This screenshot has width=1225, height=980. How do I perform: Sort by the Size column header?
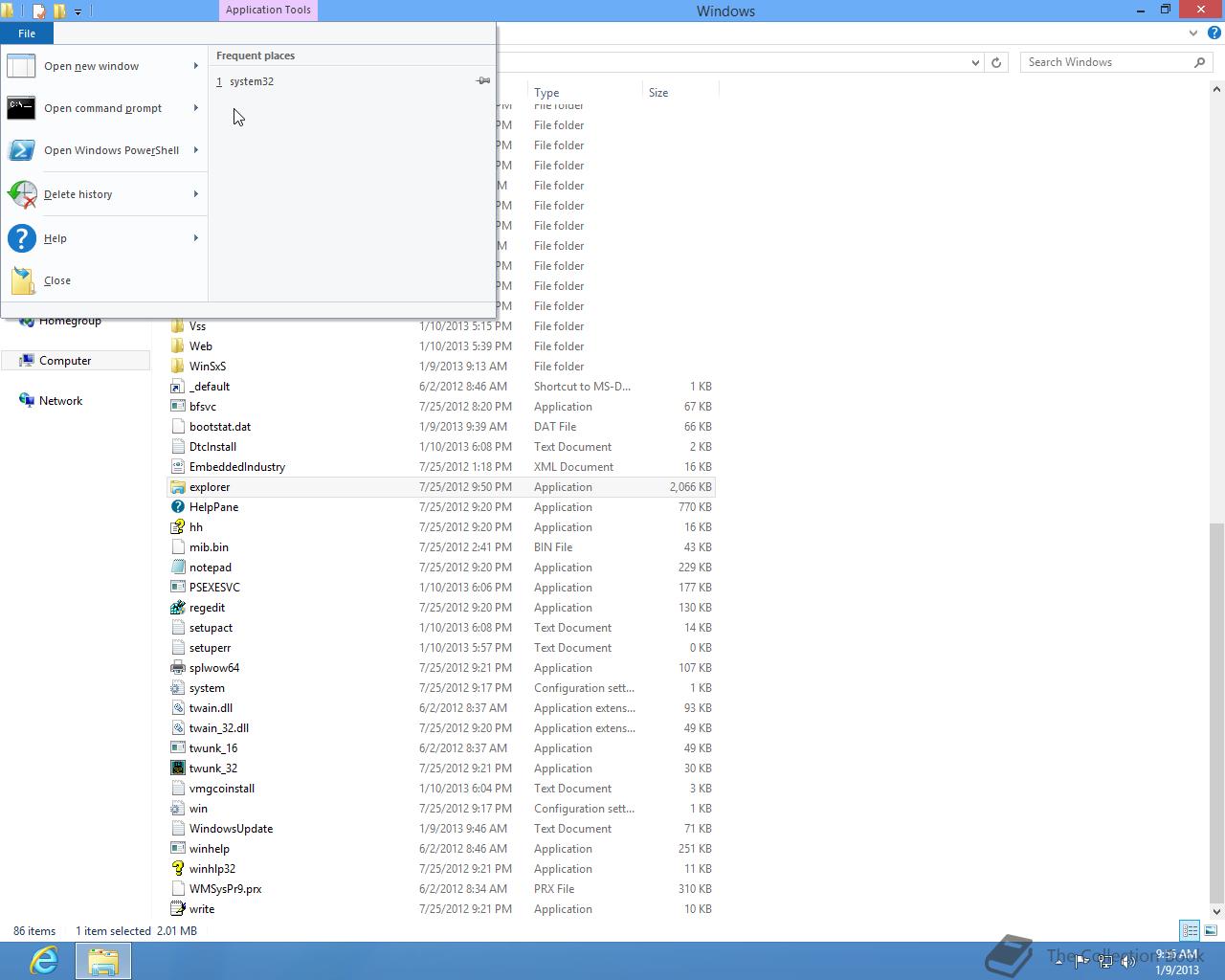coord(679,93)
